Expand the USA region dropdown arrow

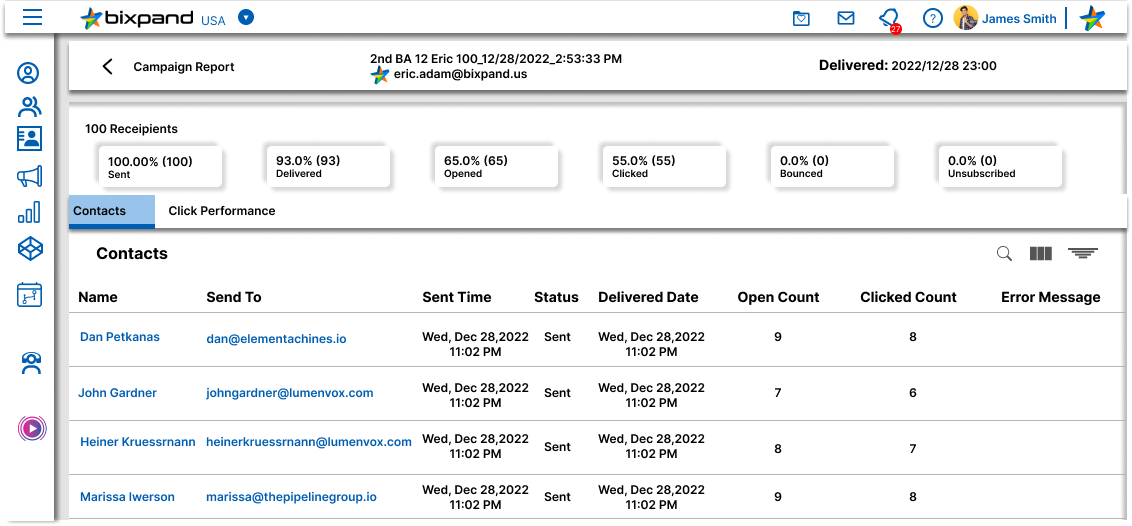[x=246, y=18]
